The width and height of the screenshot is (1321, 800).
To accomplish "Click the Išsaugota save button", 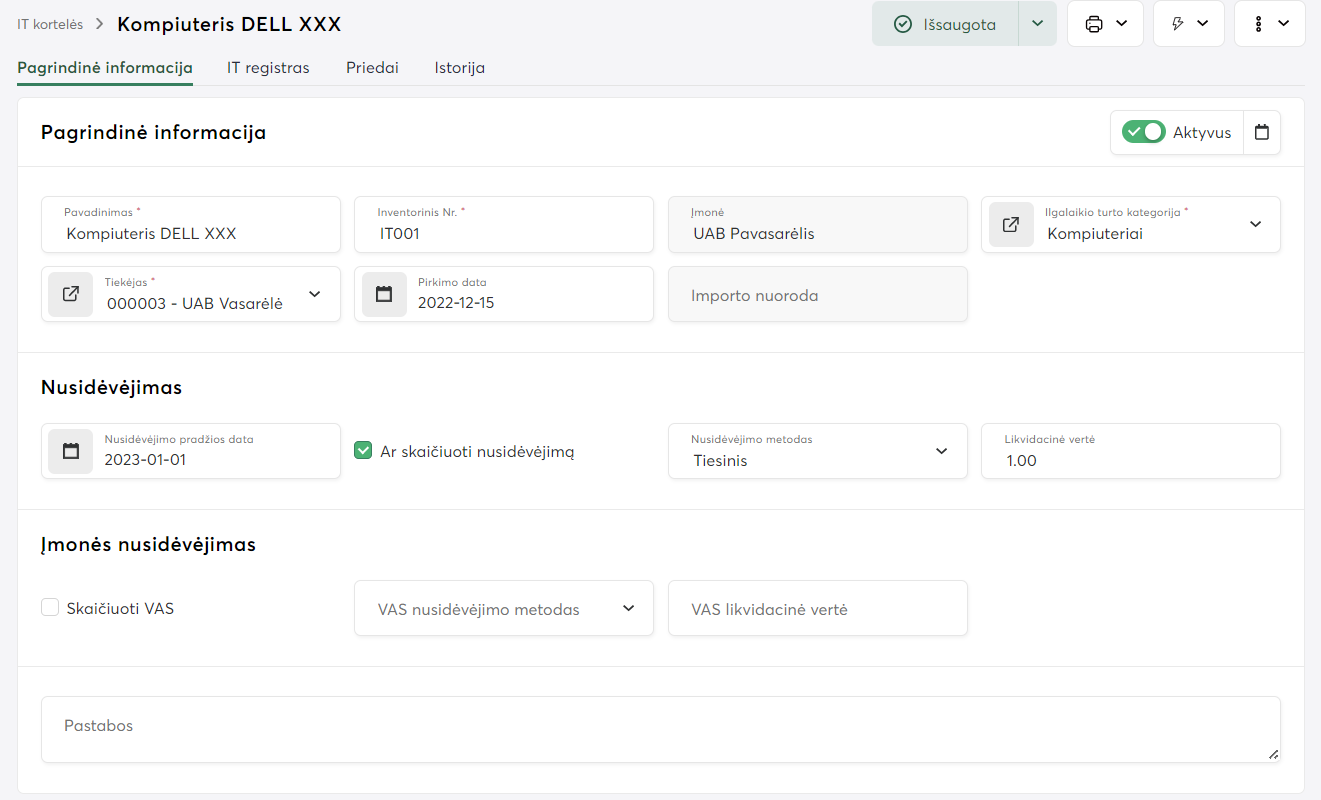I will click(x=945, y=24).
